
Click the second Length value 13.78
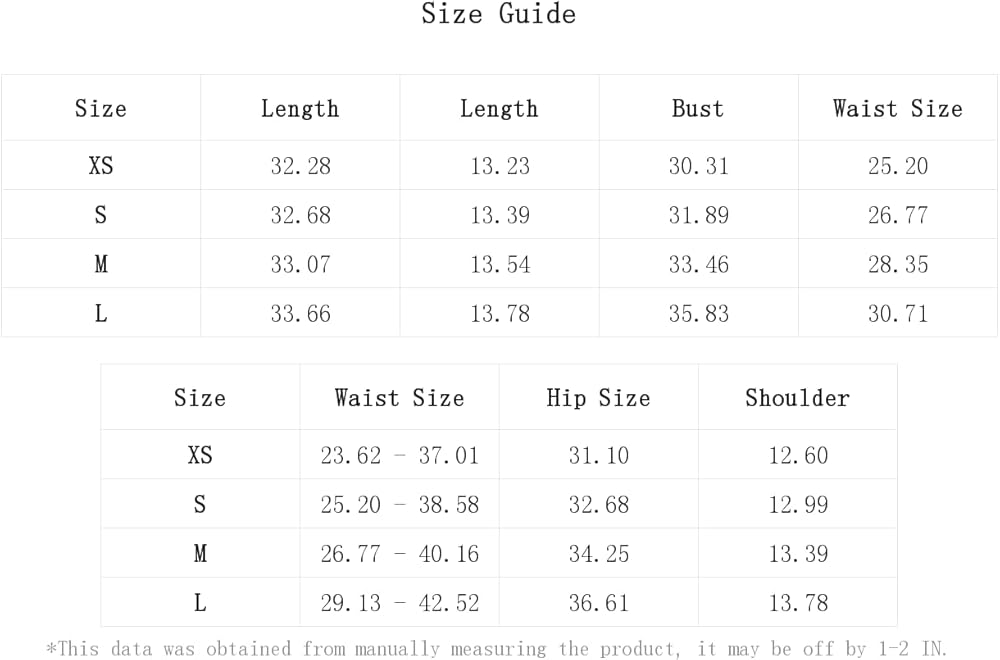[x=499, y=313]
